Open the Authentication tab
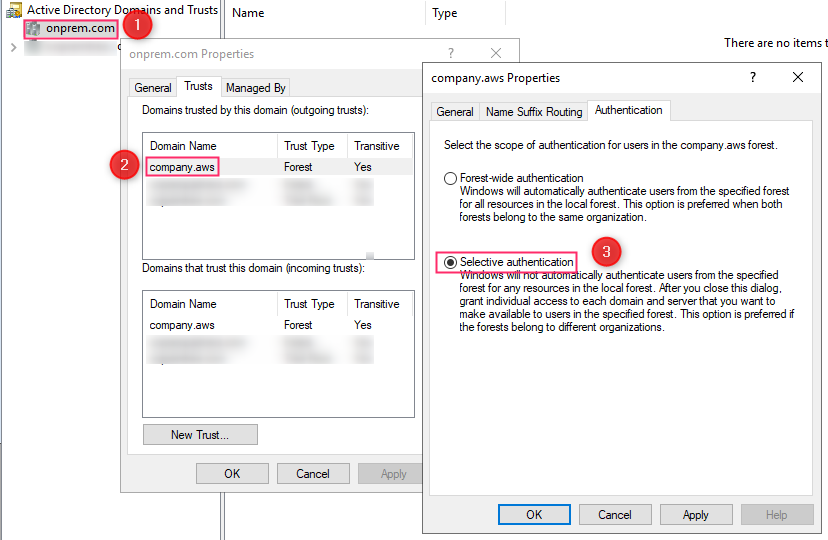This screenshot has width=828, height=540. [628, 110]
